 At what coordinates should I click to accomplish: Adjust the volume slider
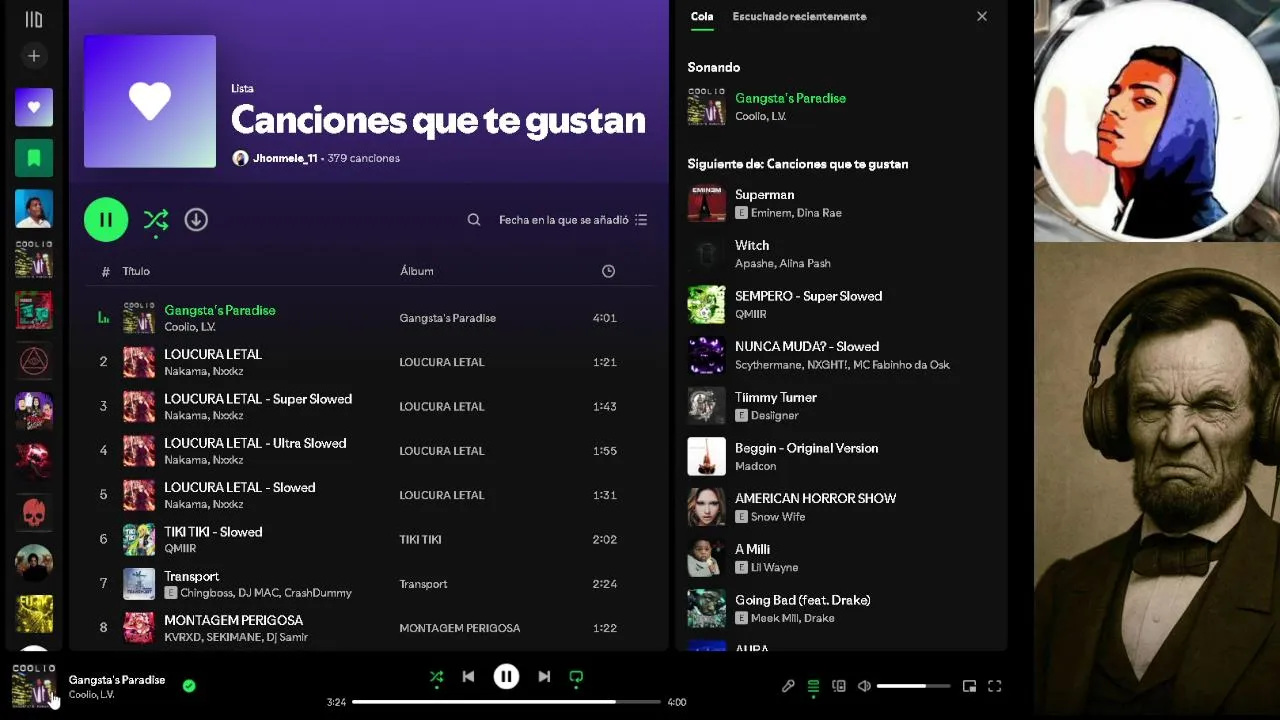[913, 686]
